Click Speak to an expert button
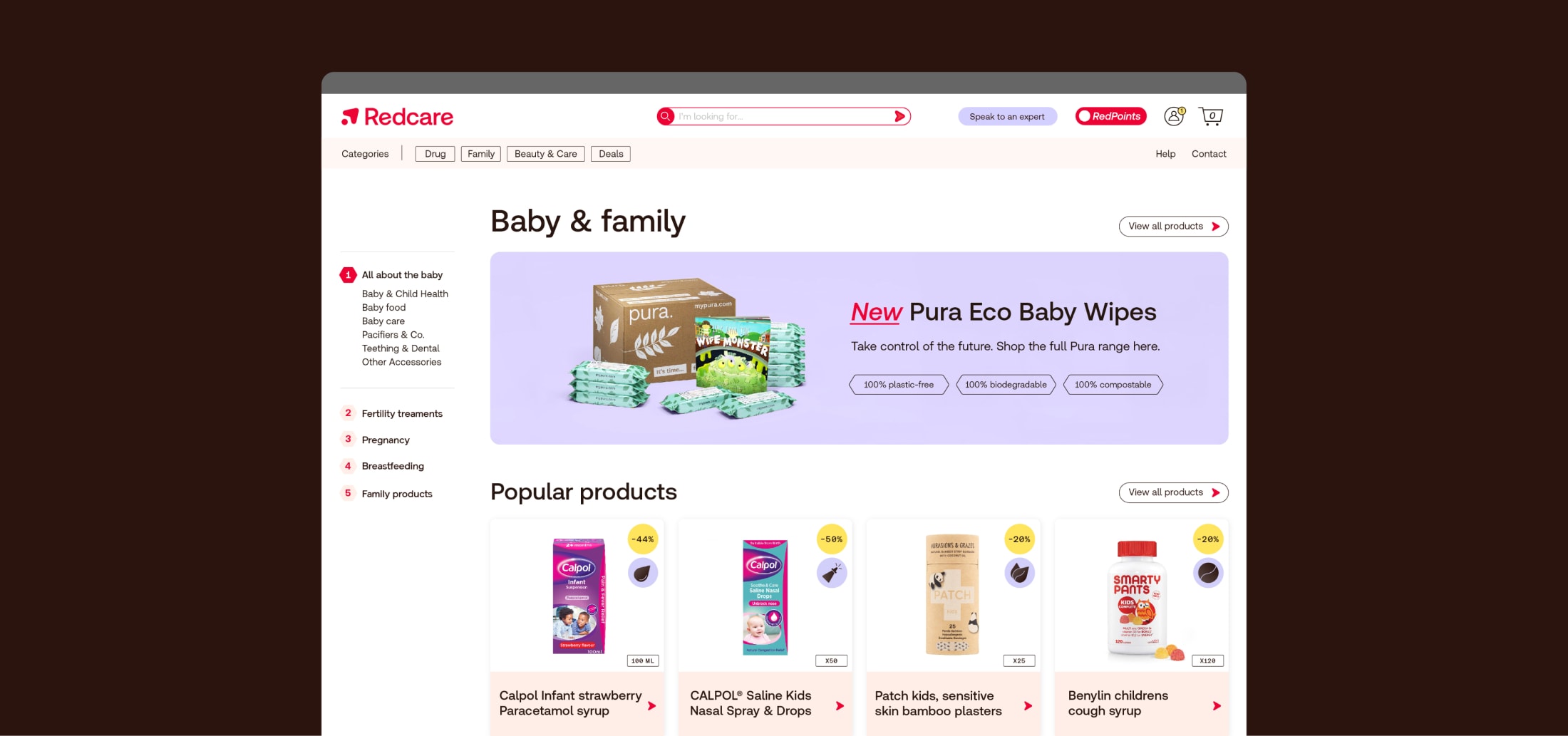Viewport: 1568px width, 736px height. click(x=1007, y=116)
